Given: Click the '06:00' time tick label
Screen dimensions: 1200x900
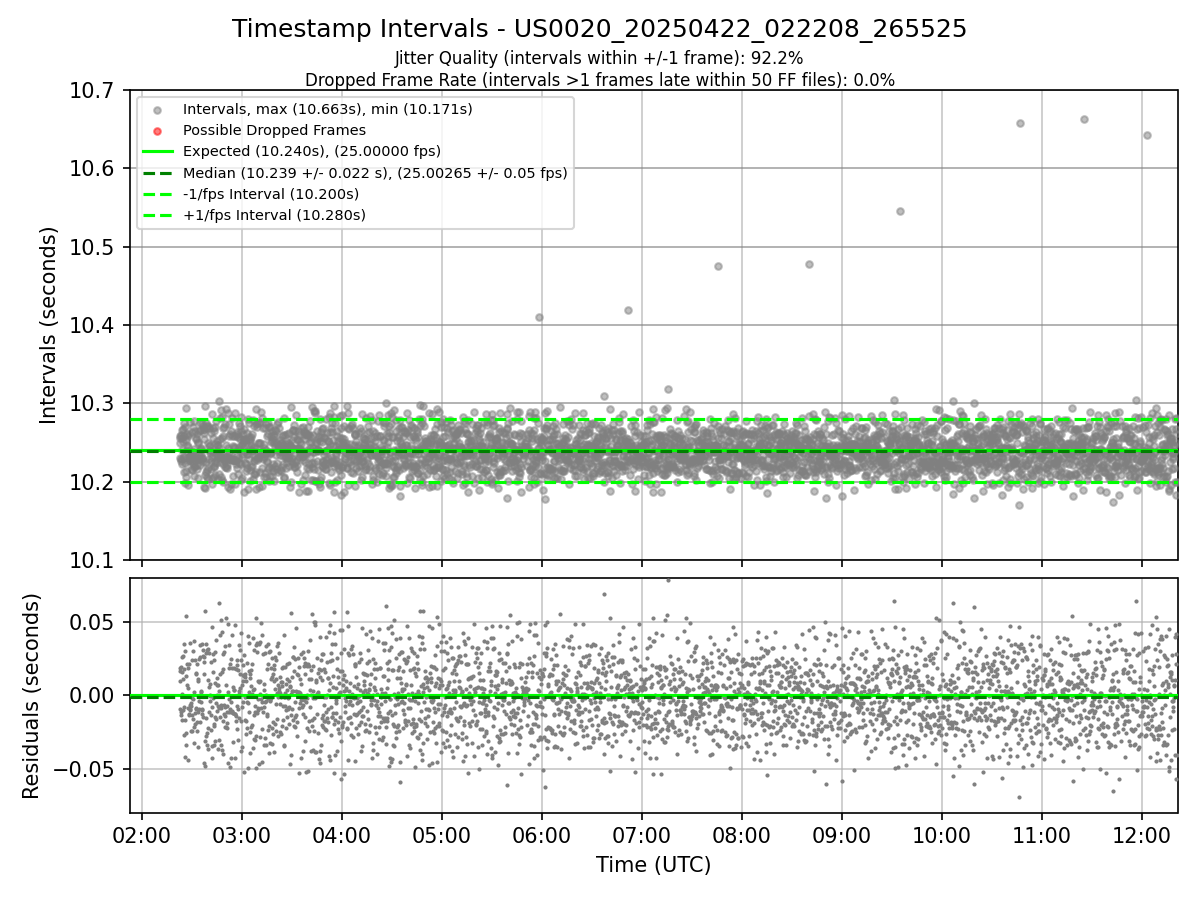Looking at the screenshot, I should (541, 835).
